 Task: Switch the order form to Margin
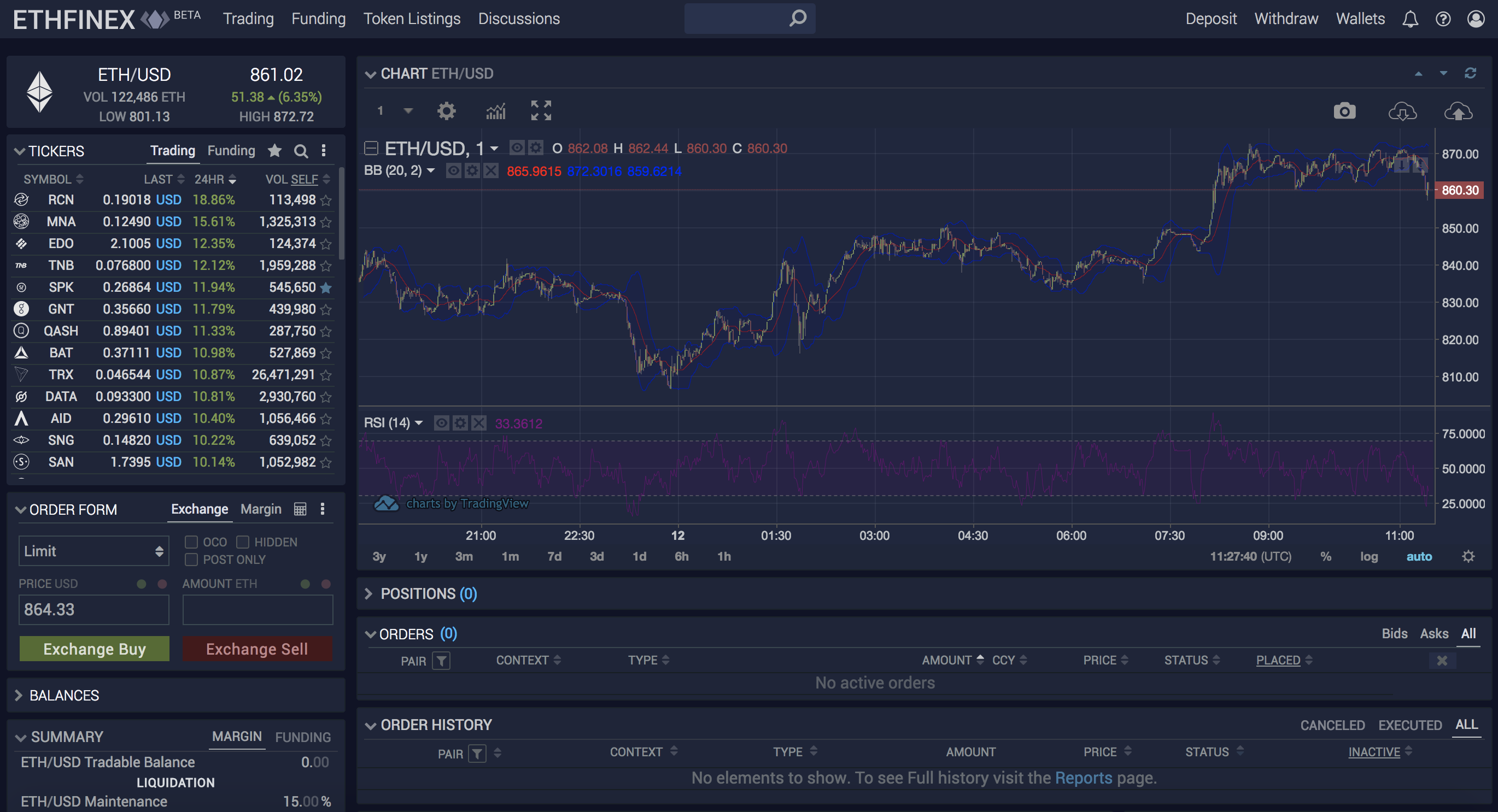pos(261,509)
